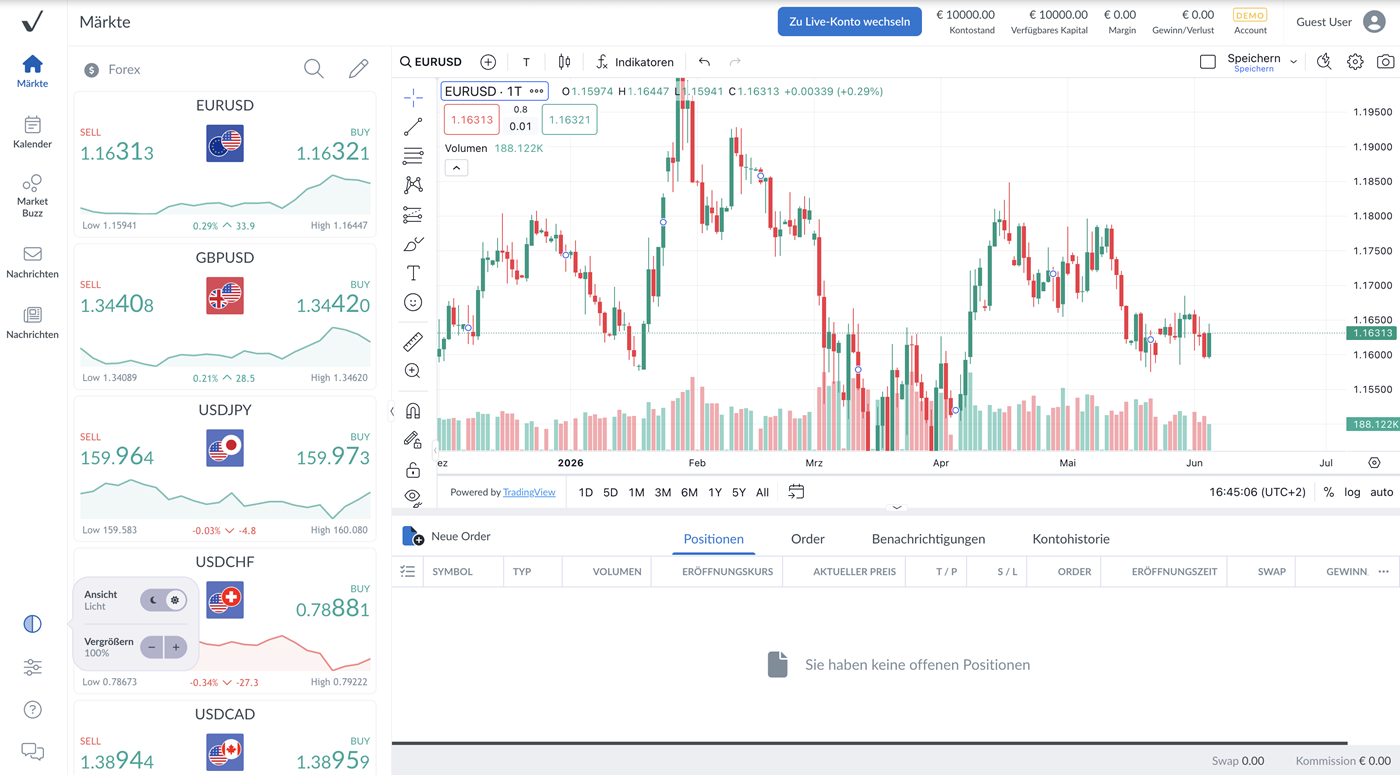Toggle stay in drawing mode pencil-lock

pos(413,440)
